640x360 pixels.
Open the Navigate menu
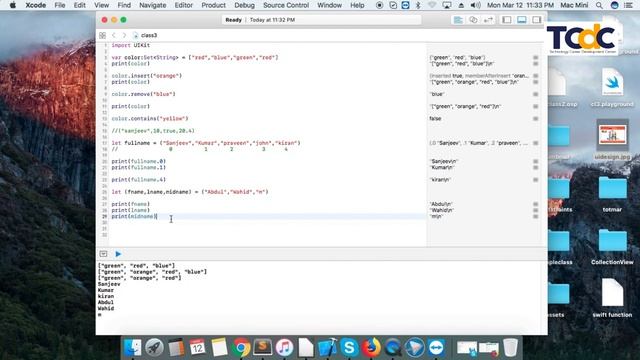[153, 5]
